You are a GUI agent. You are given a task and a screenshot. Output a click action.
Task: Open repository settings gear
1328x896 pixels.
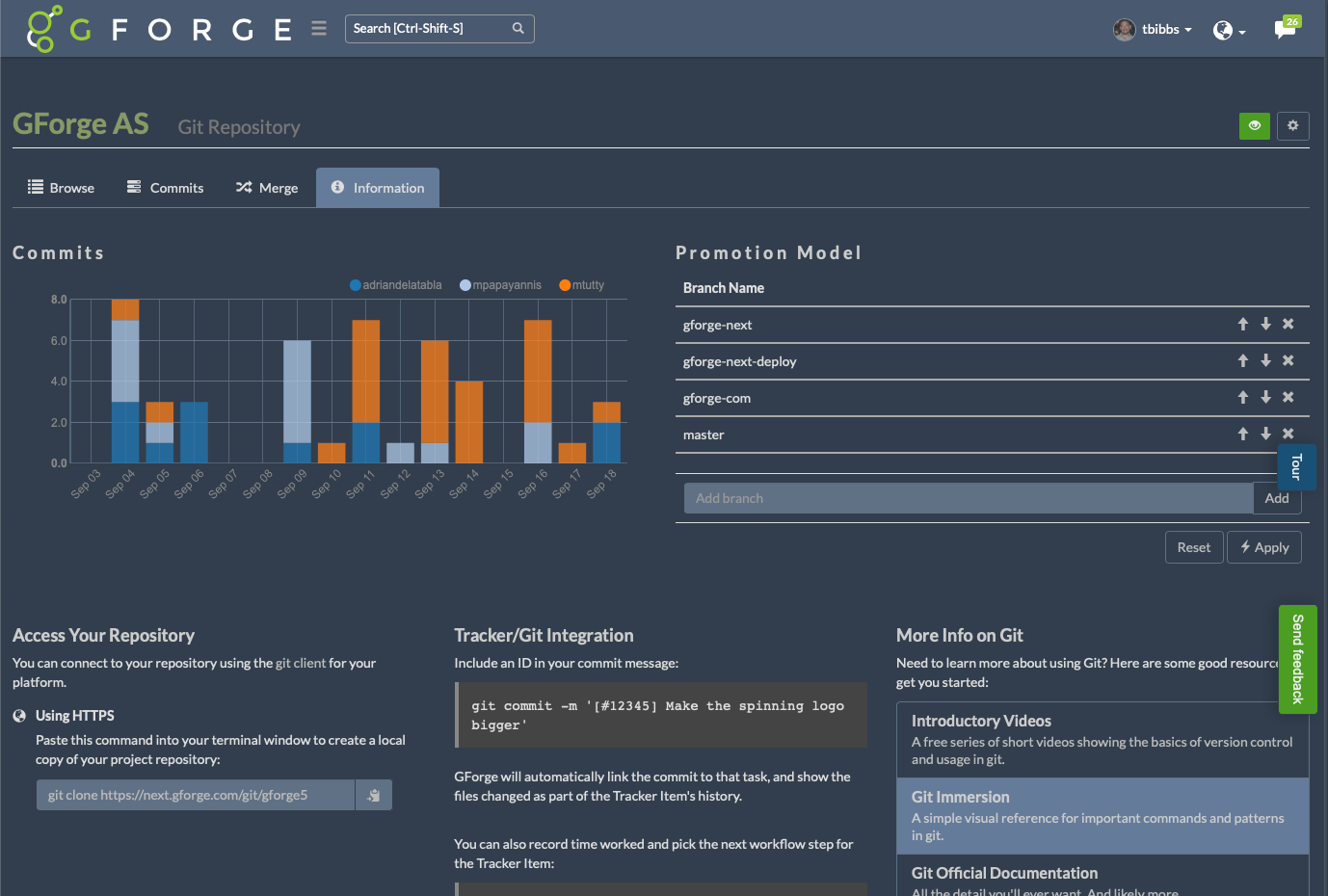(x=1293, y=125)
